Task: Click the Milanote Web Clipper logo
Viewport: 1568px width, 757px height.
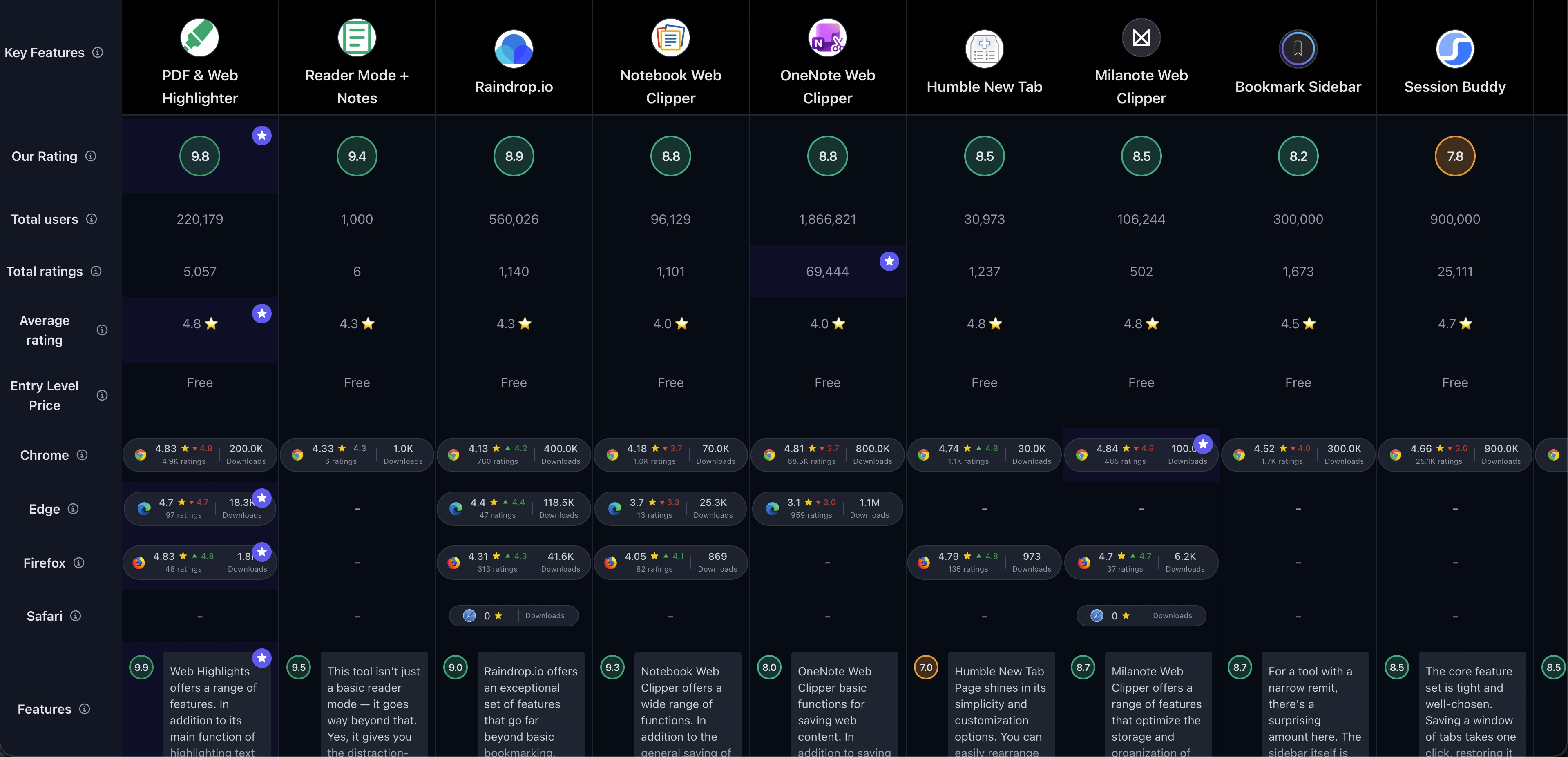Action: point(1141,37)
